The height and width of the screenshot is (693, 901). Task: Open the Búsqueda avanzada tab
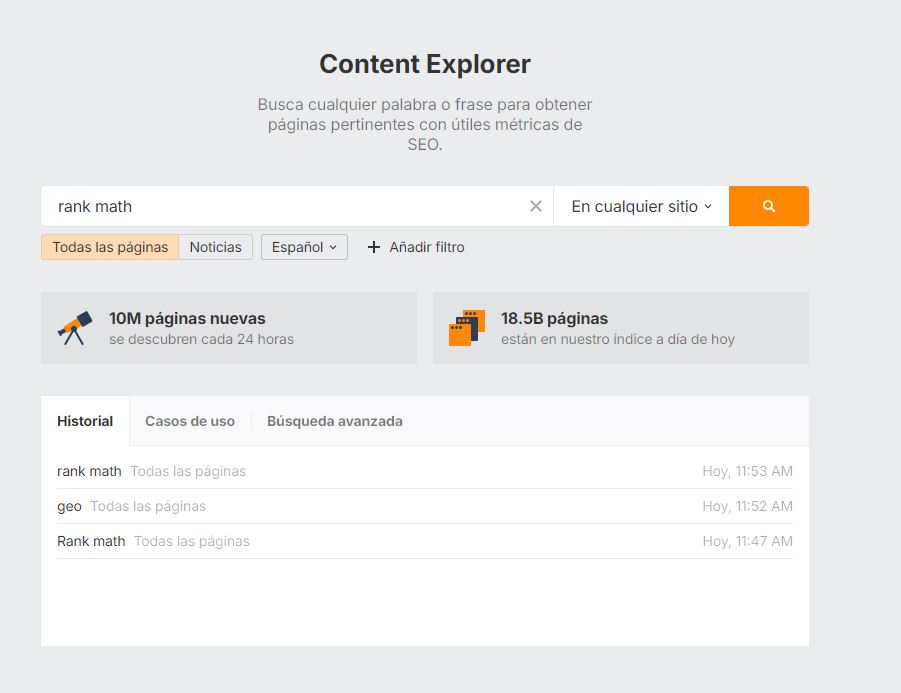pyautogui.click(x=334, y=421)
